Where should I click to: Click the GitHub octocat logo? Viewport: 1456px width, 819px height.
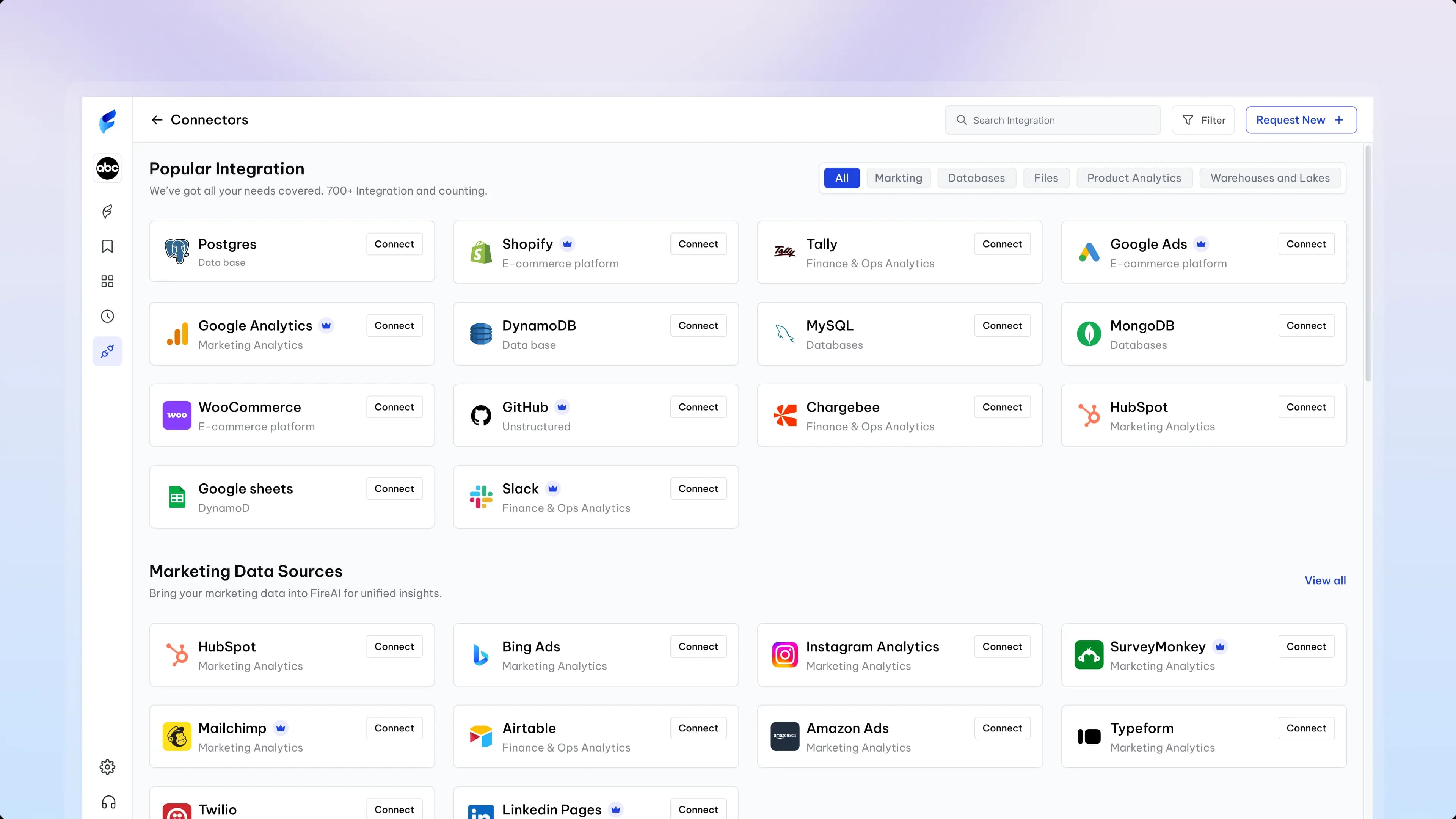[x=481, y=416]
